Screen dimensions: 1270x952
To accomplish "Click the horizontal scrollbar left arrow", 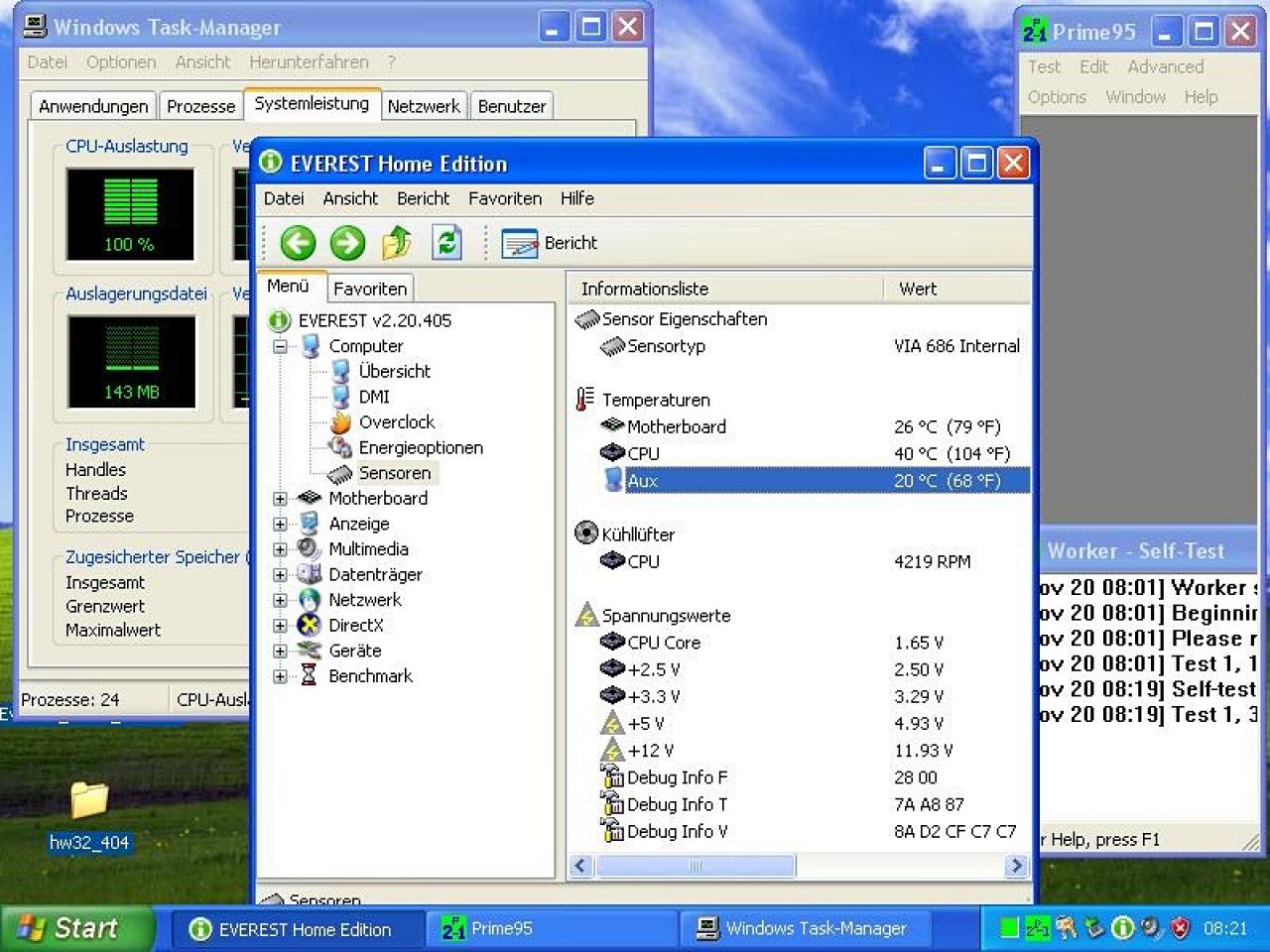I will point(581,866).
